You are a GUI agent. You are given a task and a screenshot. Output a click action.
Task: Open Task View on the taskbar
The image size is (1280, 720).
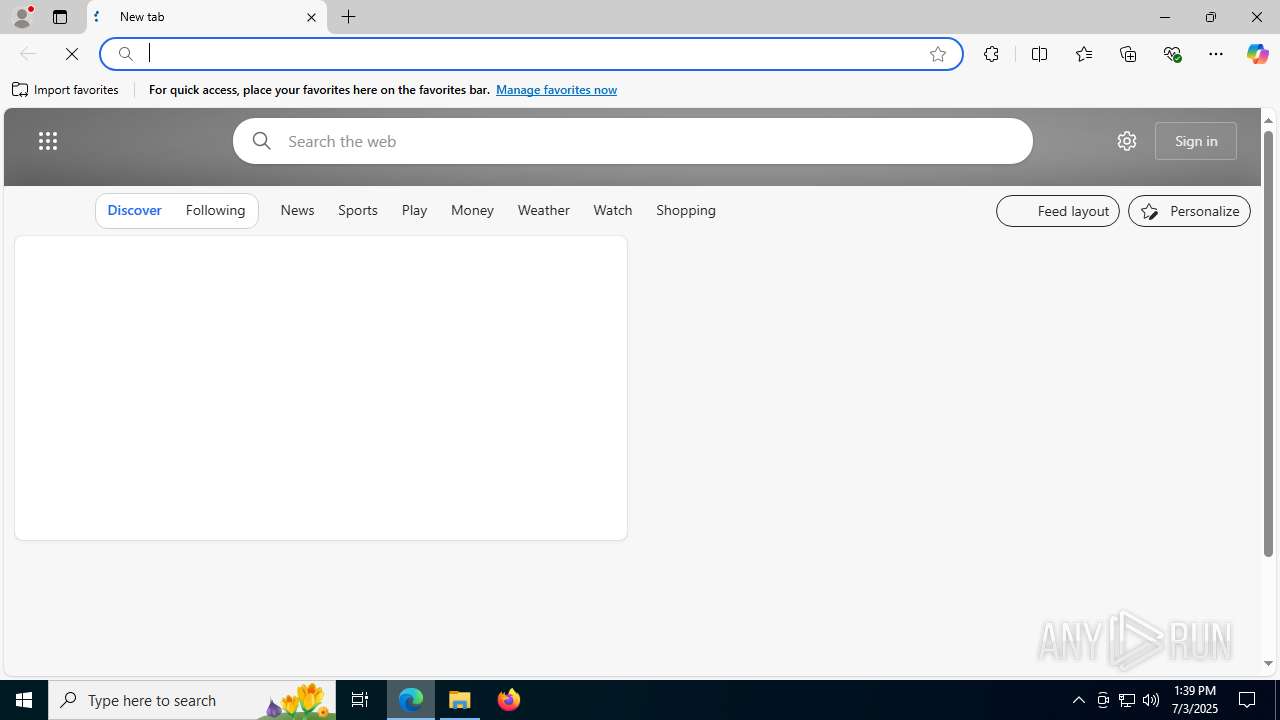(x=360, y=700)
